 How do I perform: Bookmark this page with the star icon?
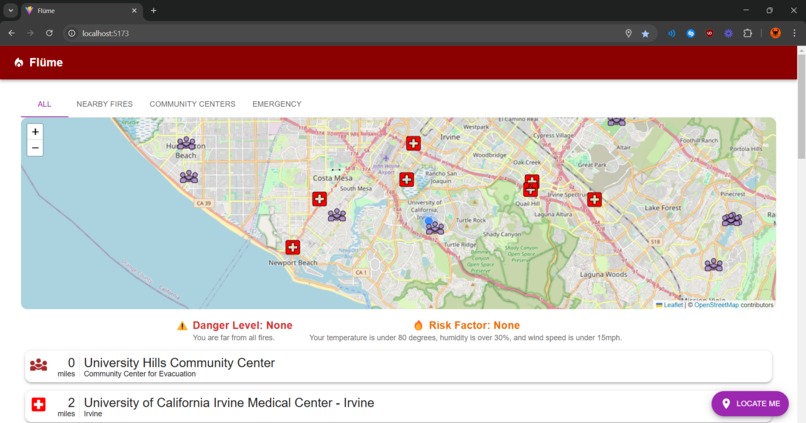click(x=645, y=33)
